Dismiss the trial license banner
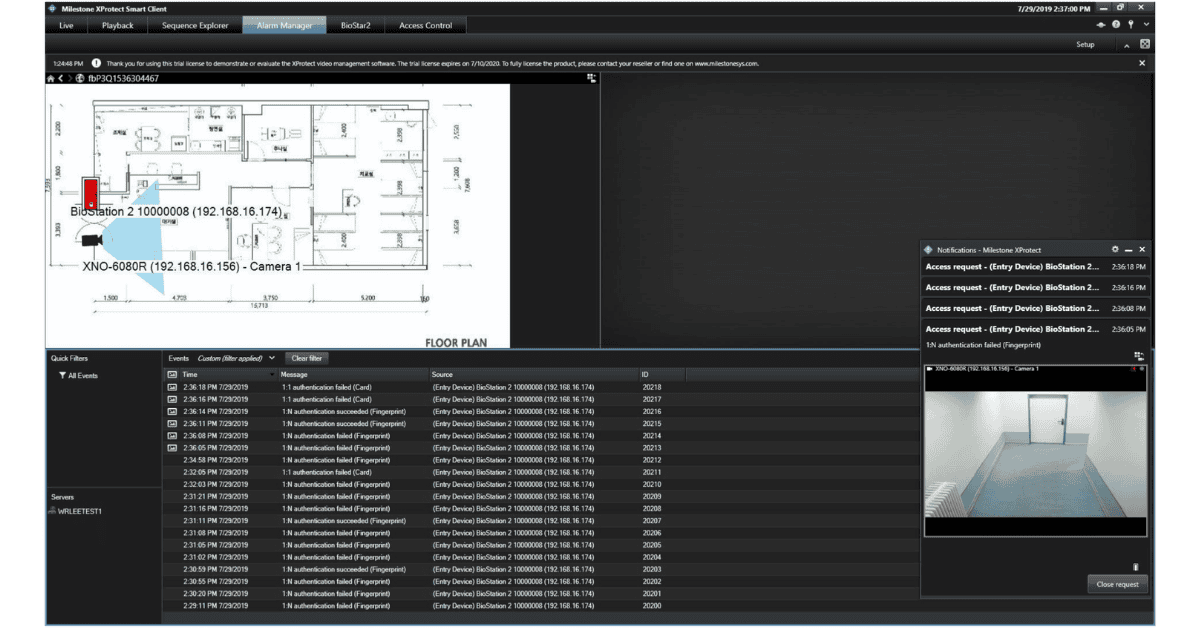The width and height of the screenshot is (1200, 628). pos(1142,63)
